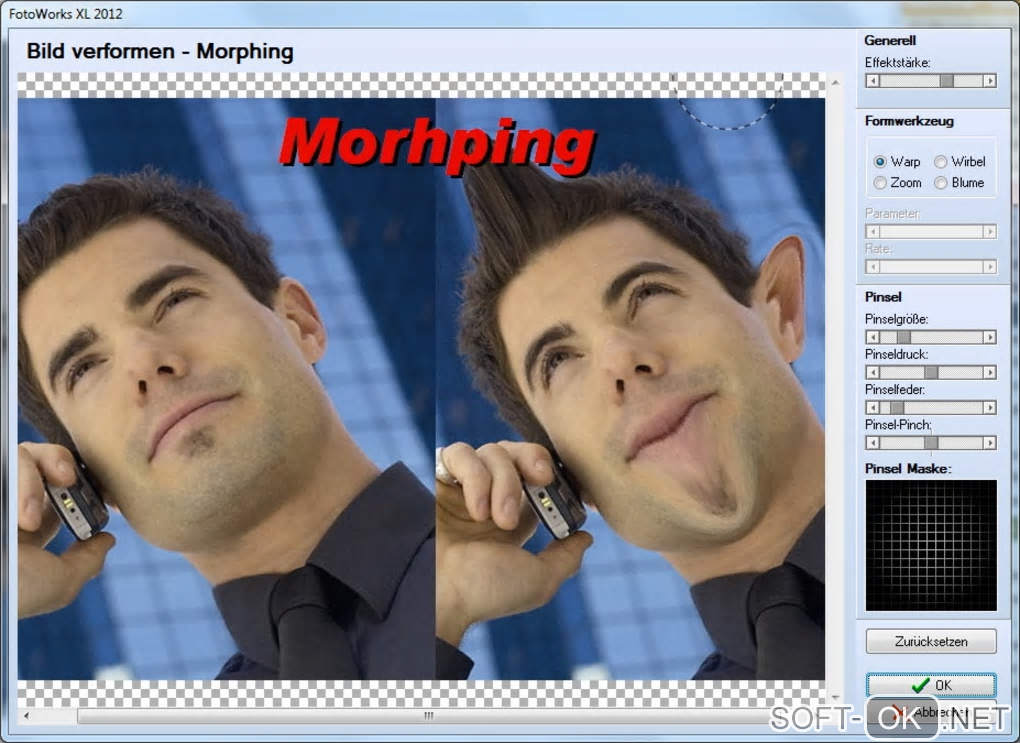1020x743 pixels.
Task: Click left arrow of Pinselfeder slider
Action: [x=872, y=407]
